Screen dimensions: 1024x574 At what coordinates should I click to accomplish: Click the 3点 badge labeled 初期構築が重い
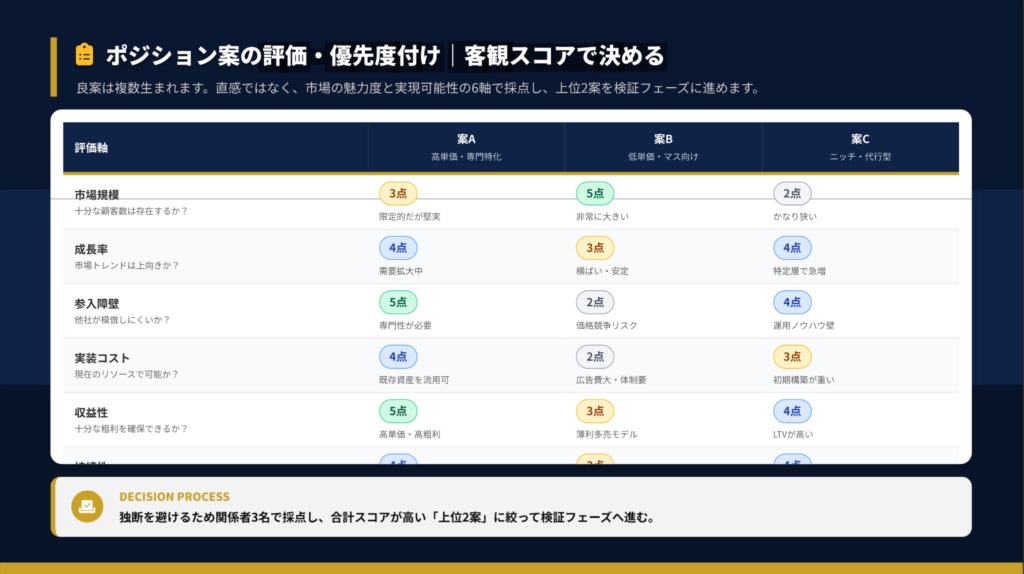point(792,357)
